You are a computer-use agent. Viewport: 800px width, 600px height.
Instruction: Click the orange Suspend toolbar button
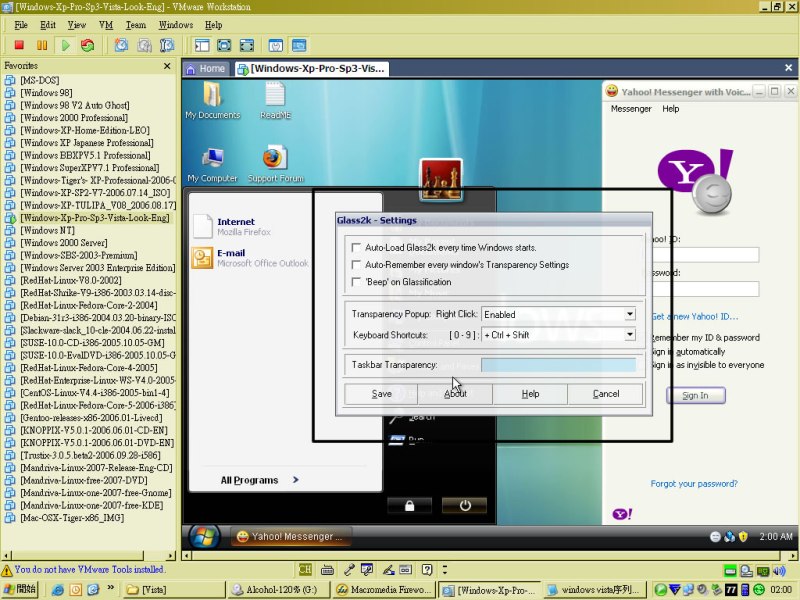(42, 45)
